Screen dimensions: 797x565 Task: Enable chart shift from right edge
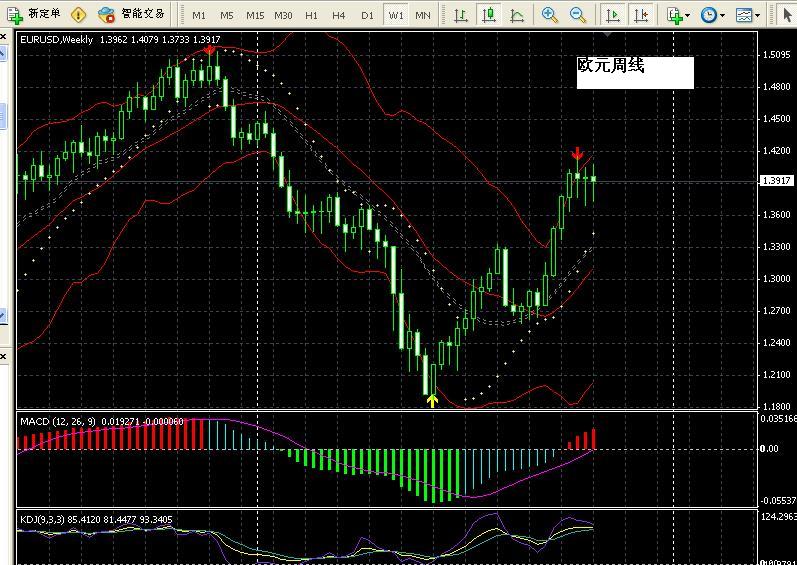pos(639,15)
